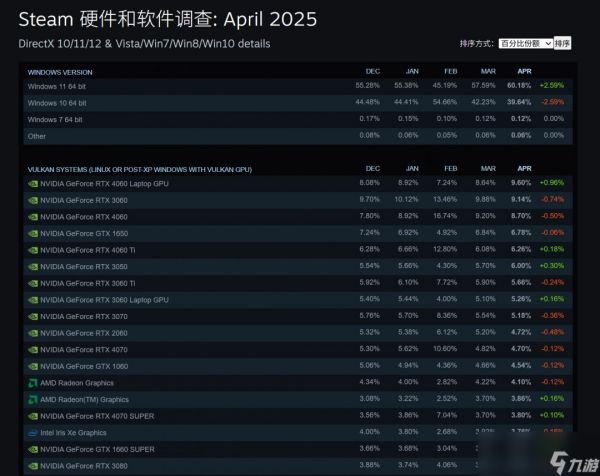The image size is (600, 476).
Task: Click the AMD Radeon(TM) Graphics name
Action: 85,400
